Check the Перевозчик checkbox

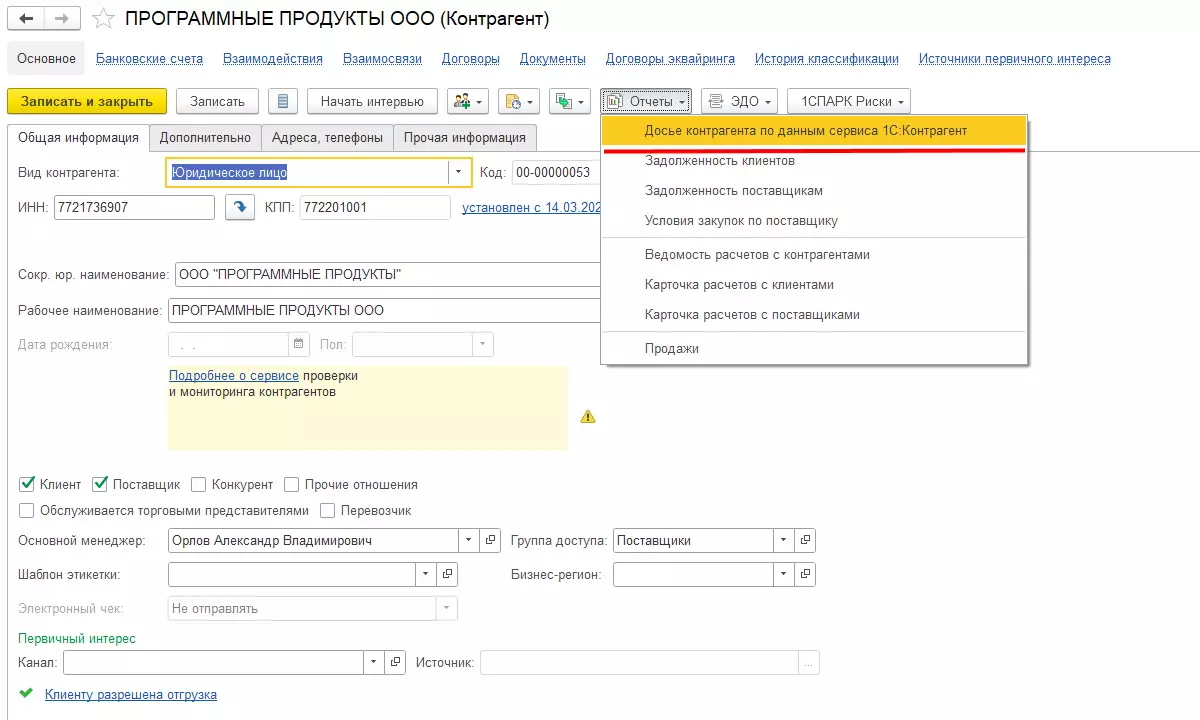coord(328,511)
